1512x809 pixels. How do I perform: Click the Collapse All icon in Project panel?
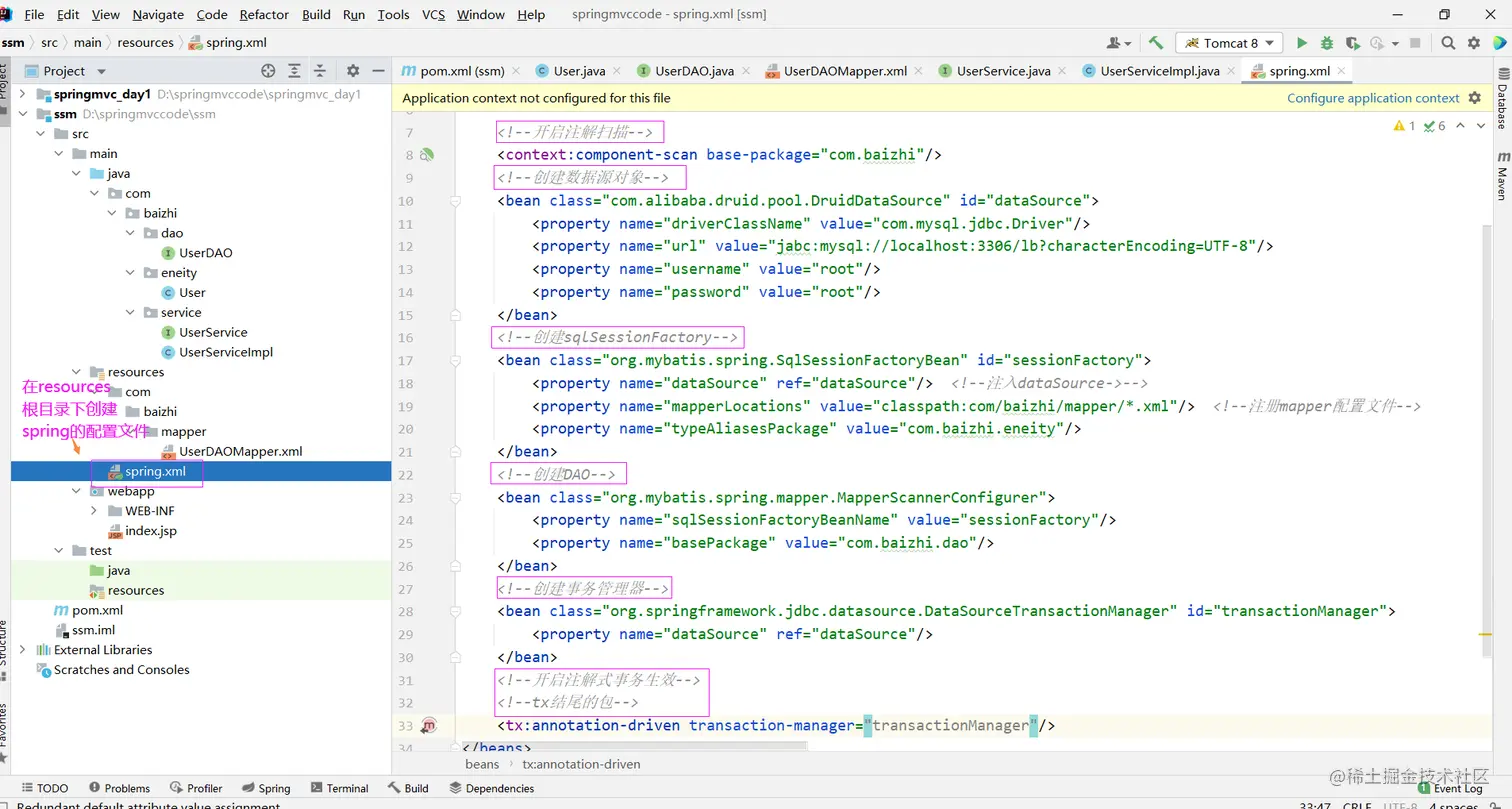[320, 71]
